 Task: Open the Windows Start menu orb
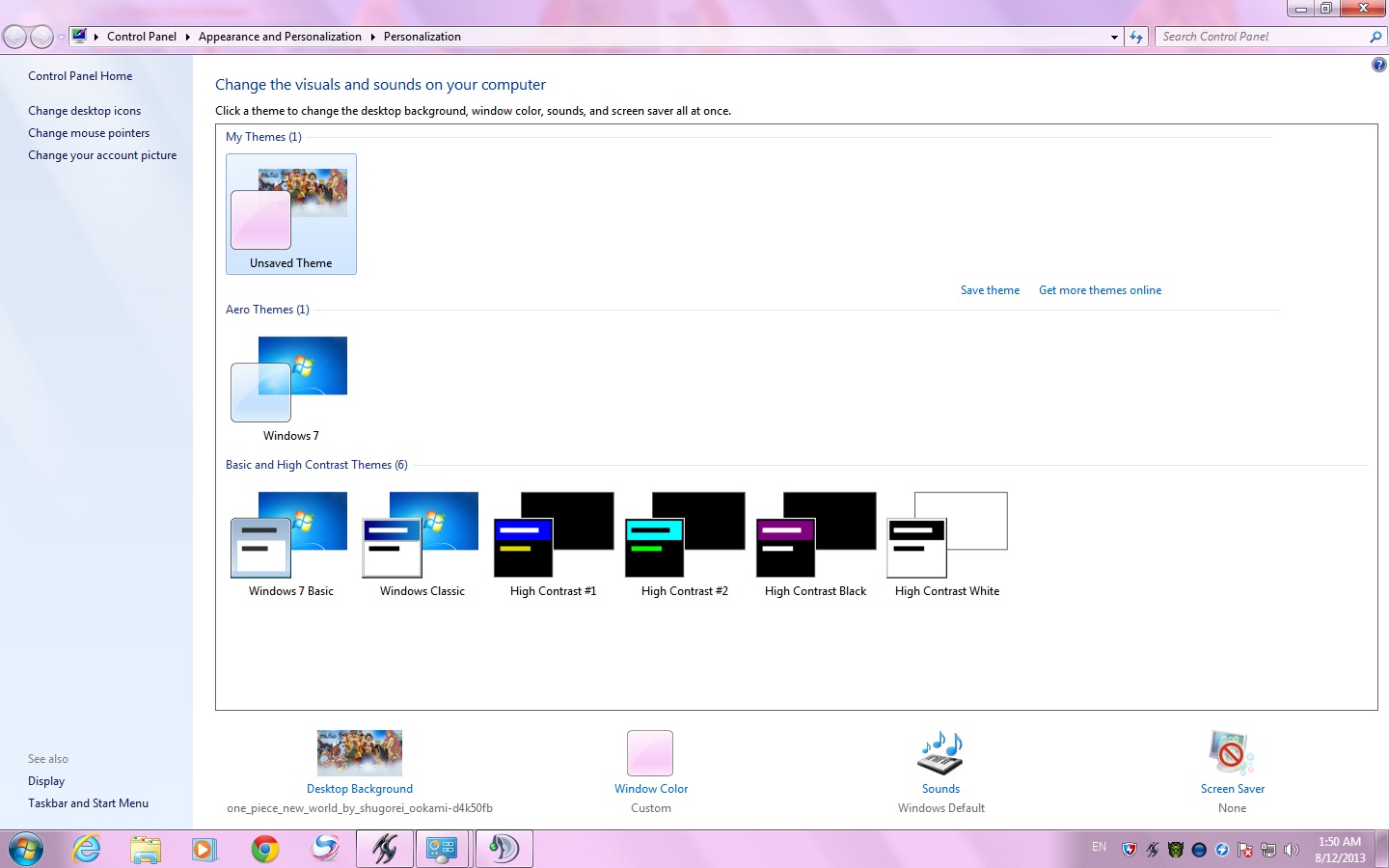point(26,850)
